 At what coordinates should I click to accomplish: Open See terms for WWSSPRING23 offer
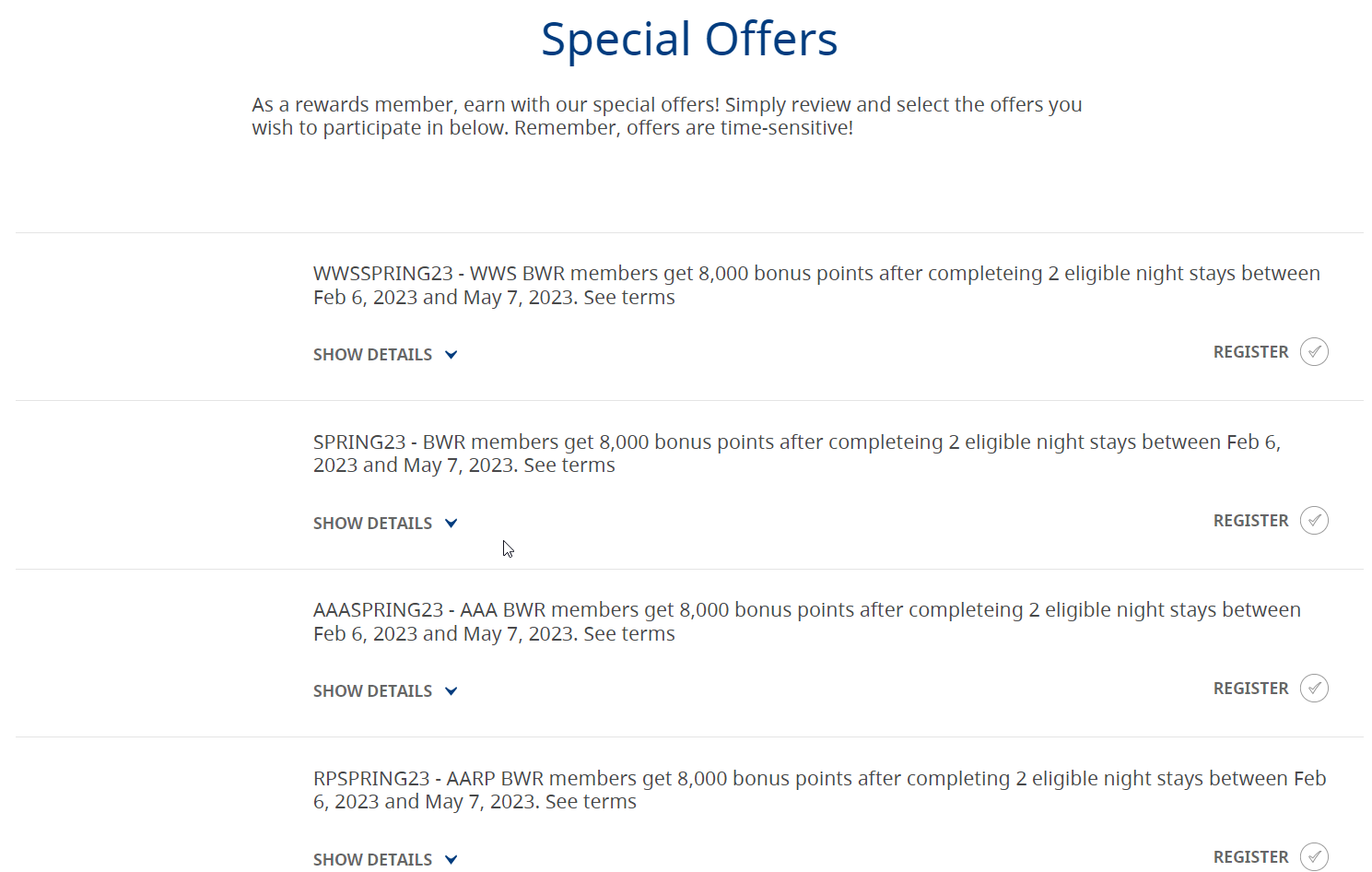(x=628, y=297)
